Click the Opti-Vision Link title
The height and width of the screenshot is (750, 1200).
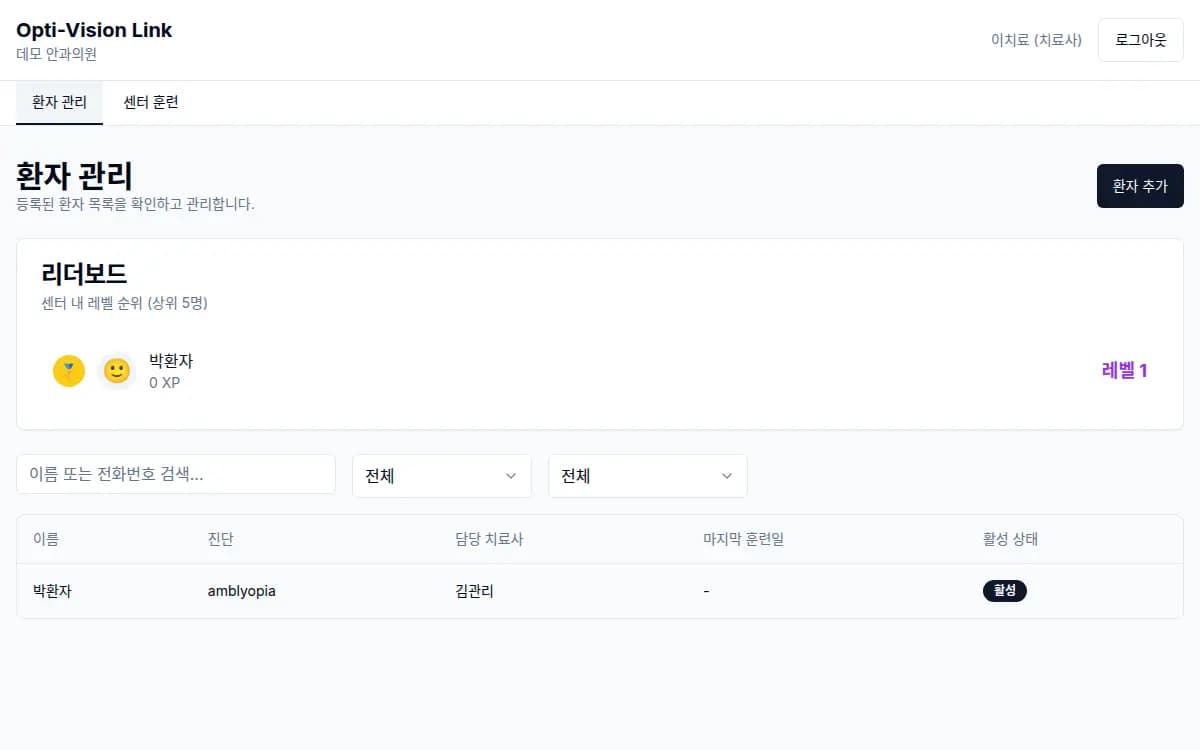[x=94, y=30]
